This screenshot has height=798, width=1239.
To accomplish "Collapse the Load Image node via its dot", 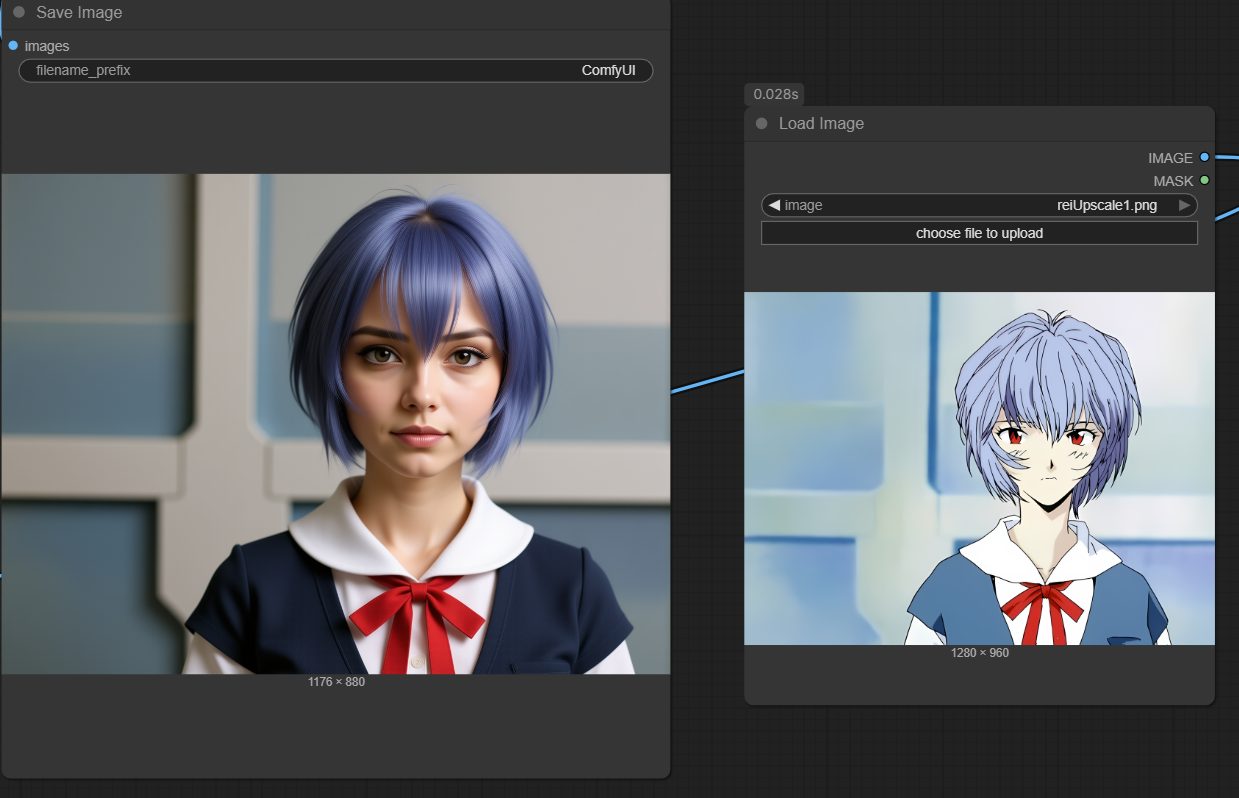I will 761,124.
